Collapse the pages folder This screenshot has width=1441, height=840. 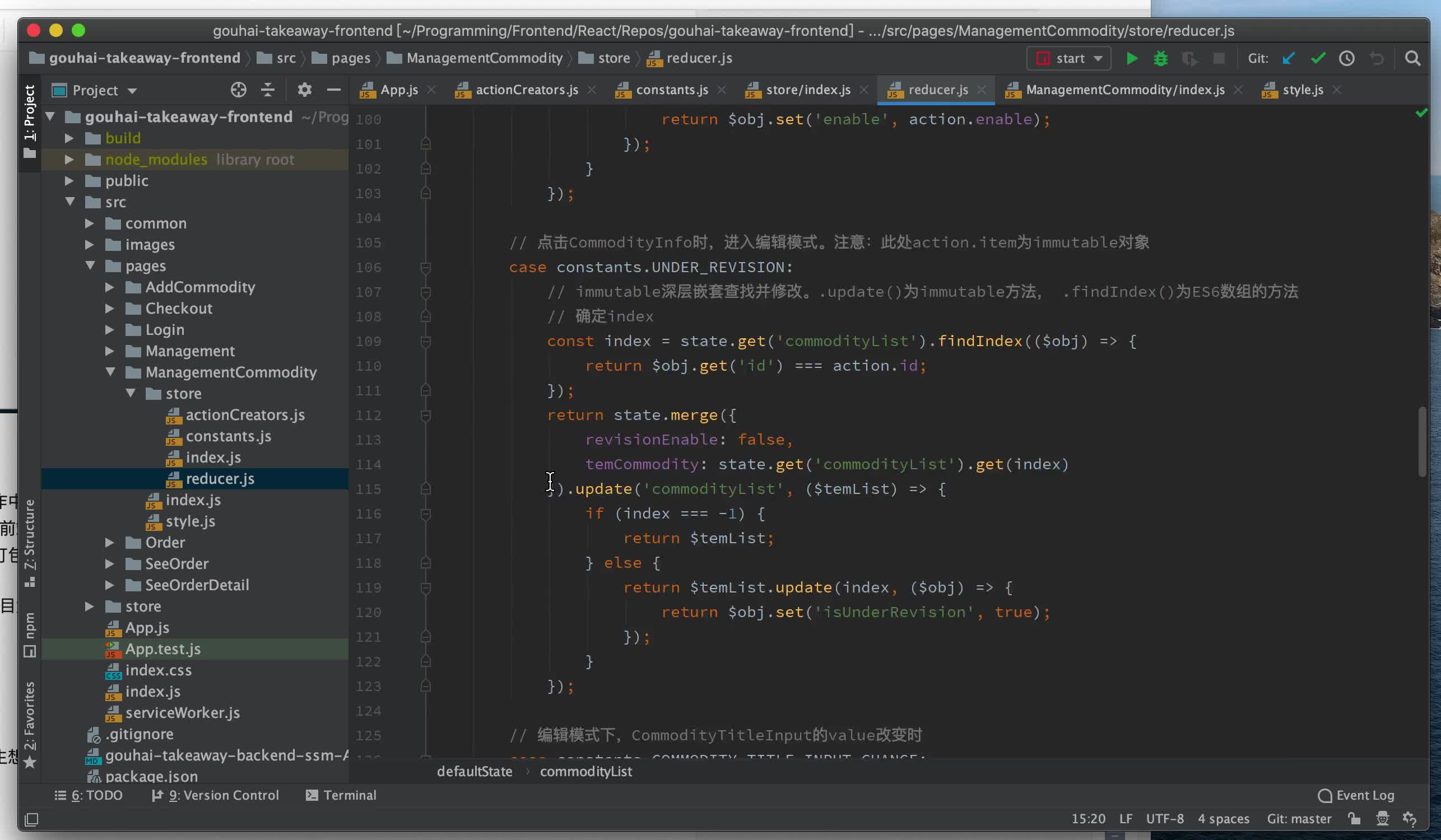click(x=90, y=265)
